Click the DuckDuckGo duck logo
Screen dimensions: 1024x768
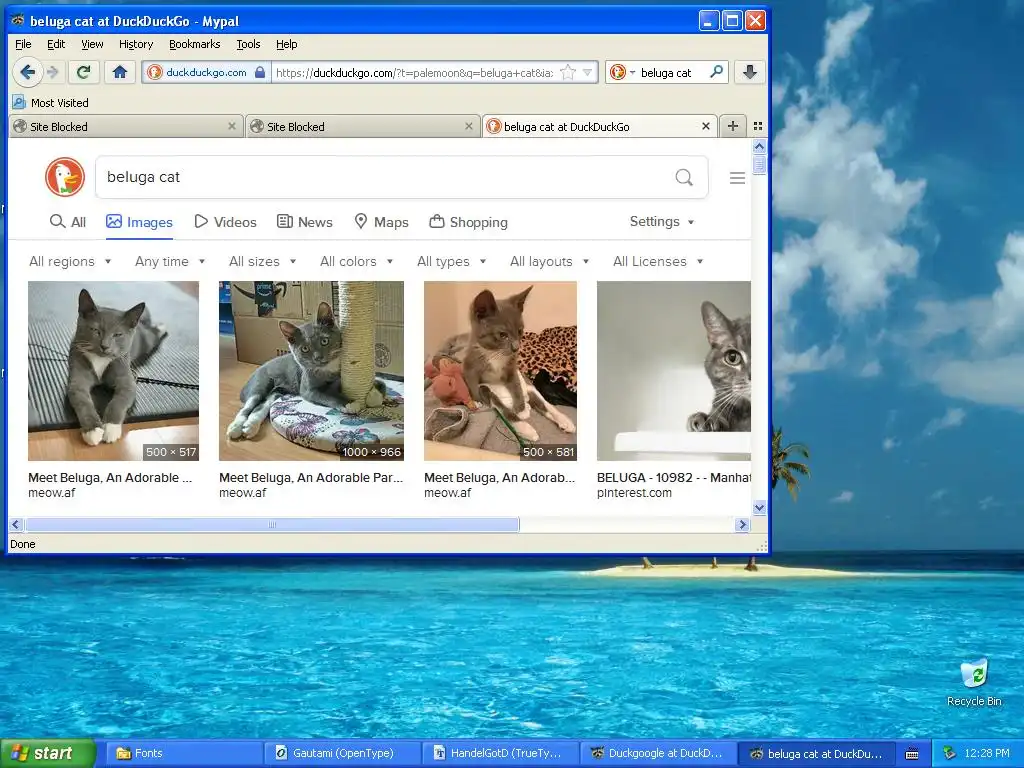click(x=65, y=177)
